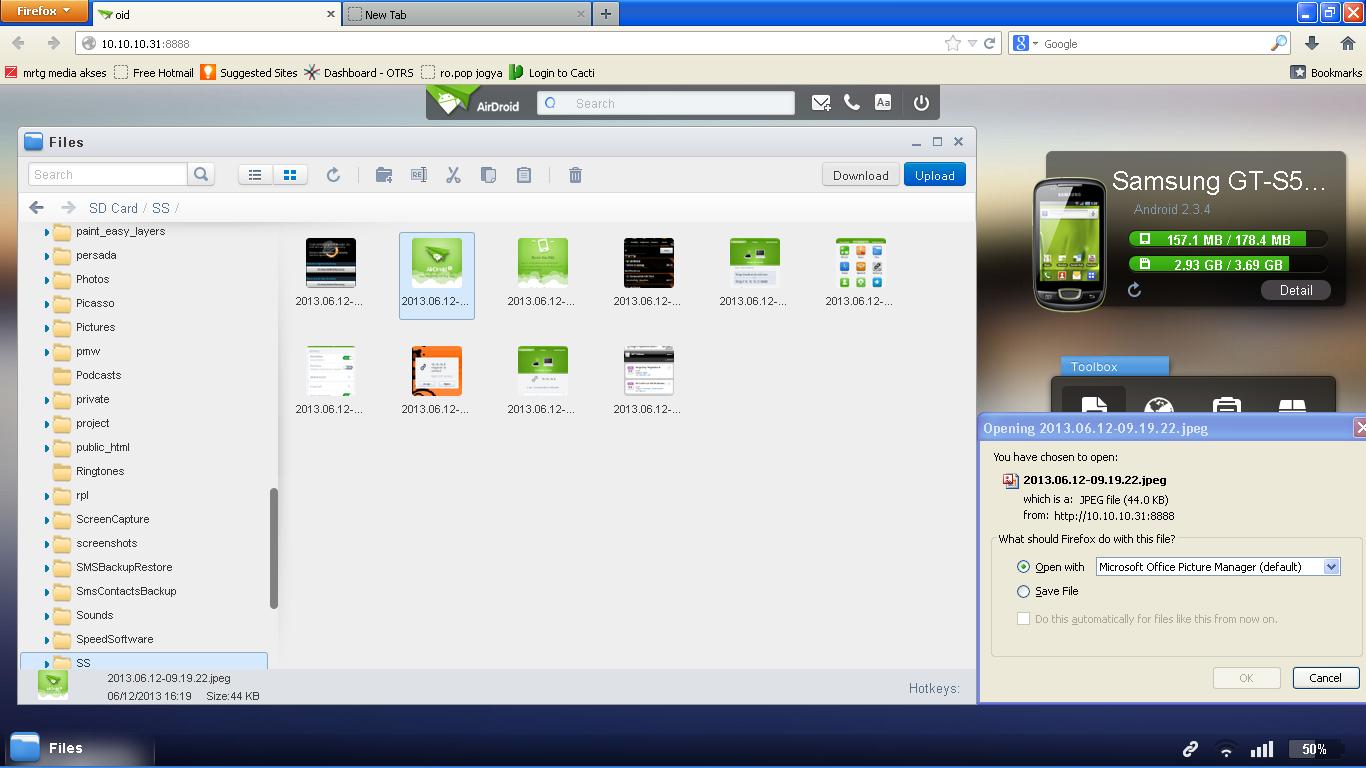Expand the persada folder in tree
The width and height of the screenshot is (1366, 768).
pyautogui.click(x=47, y=255)
